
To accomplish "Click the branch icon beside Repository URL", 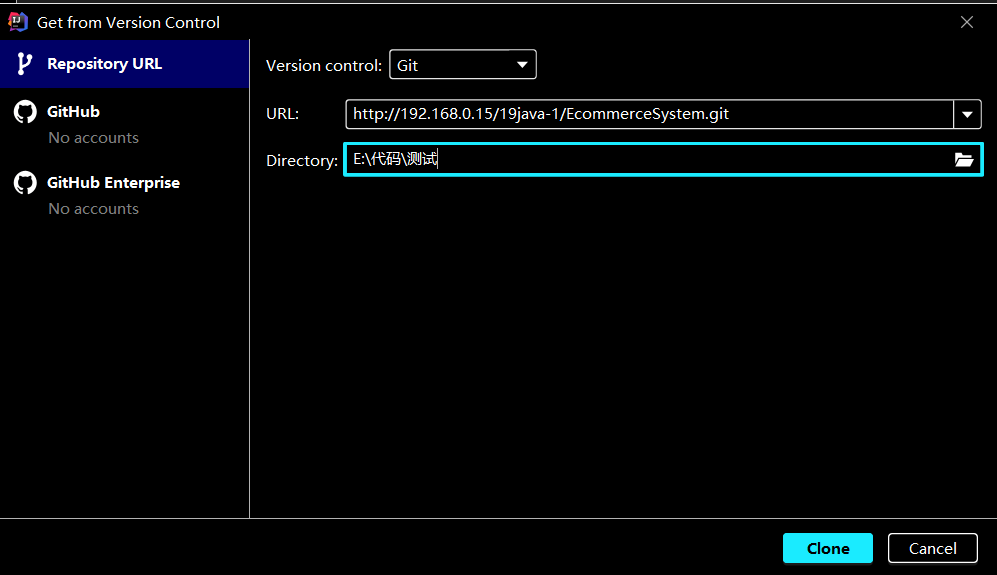I will pos(24,64).
